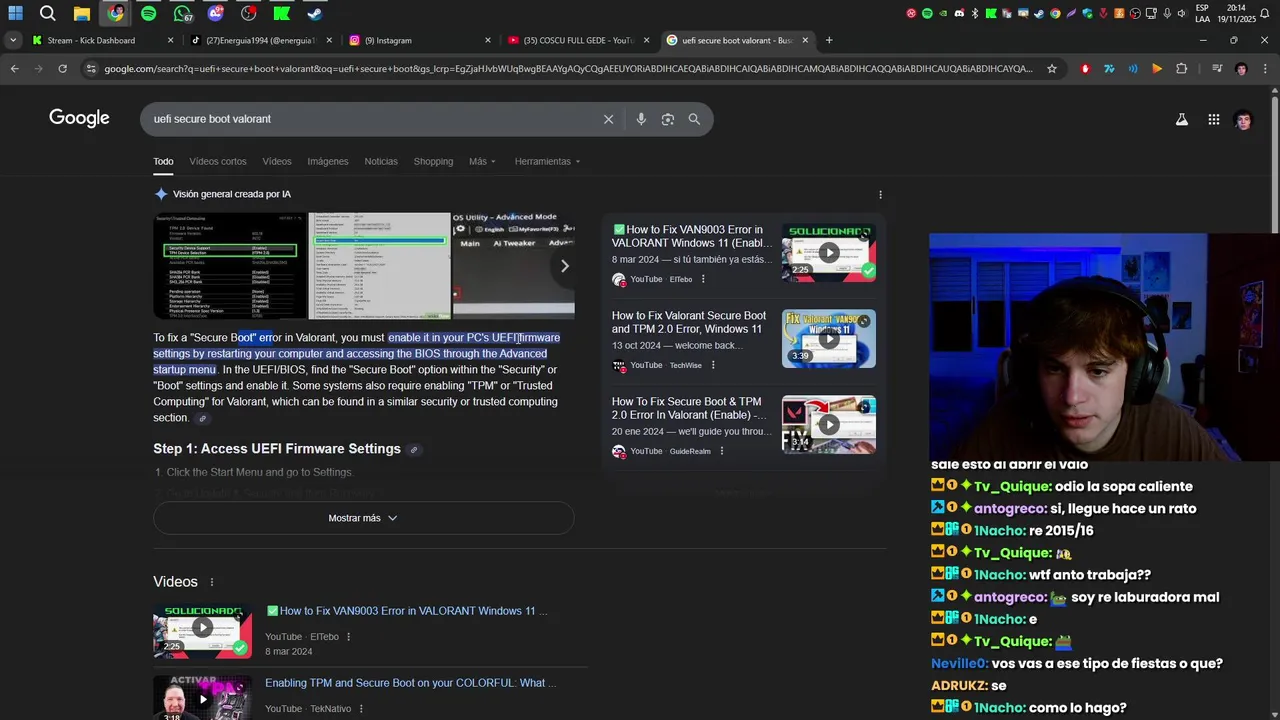The width and height of the screenshot is (1280, 720).
Task: Bookmark this page with the star icon
Action: (x=1052, y=68)
